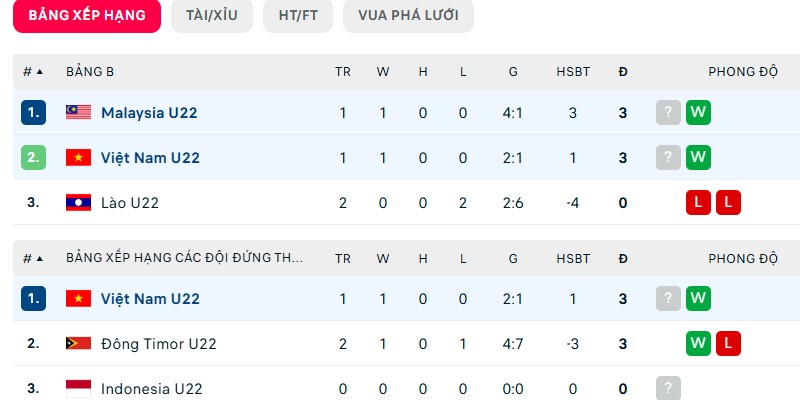
Task: Select the Bảng xếp hạng tab
Action: click(x=87, y=16)
